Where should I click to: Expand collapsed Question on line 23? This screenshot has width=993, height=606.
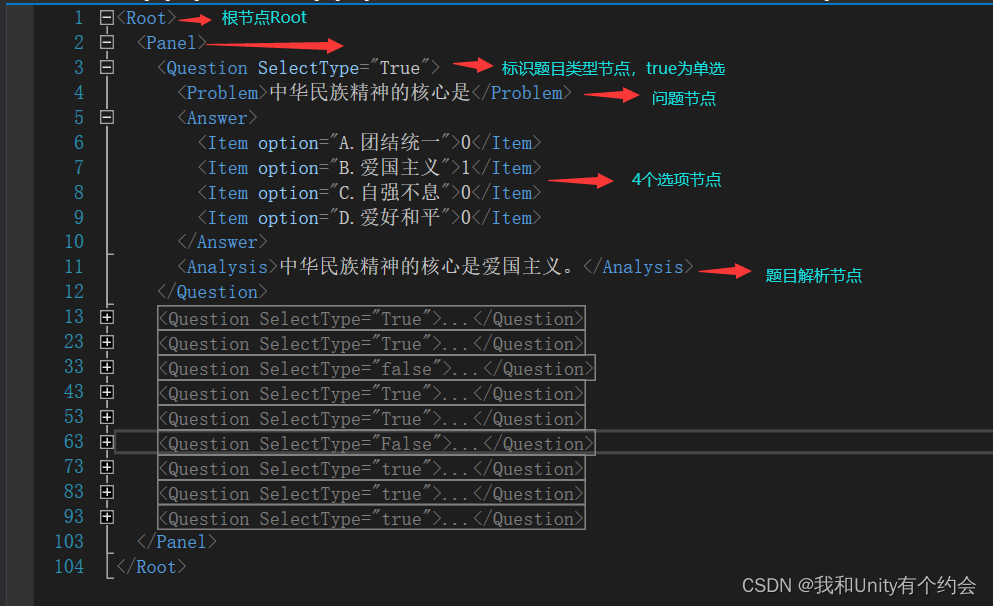pyautogui.click(x=107, y=343)
